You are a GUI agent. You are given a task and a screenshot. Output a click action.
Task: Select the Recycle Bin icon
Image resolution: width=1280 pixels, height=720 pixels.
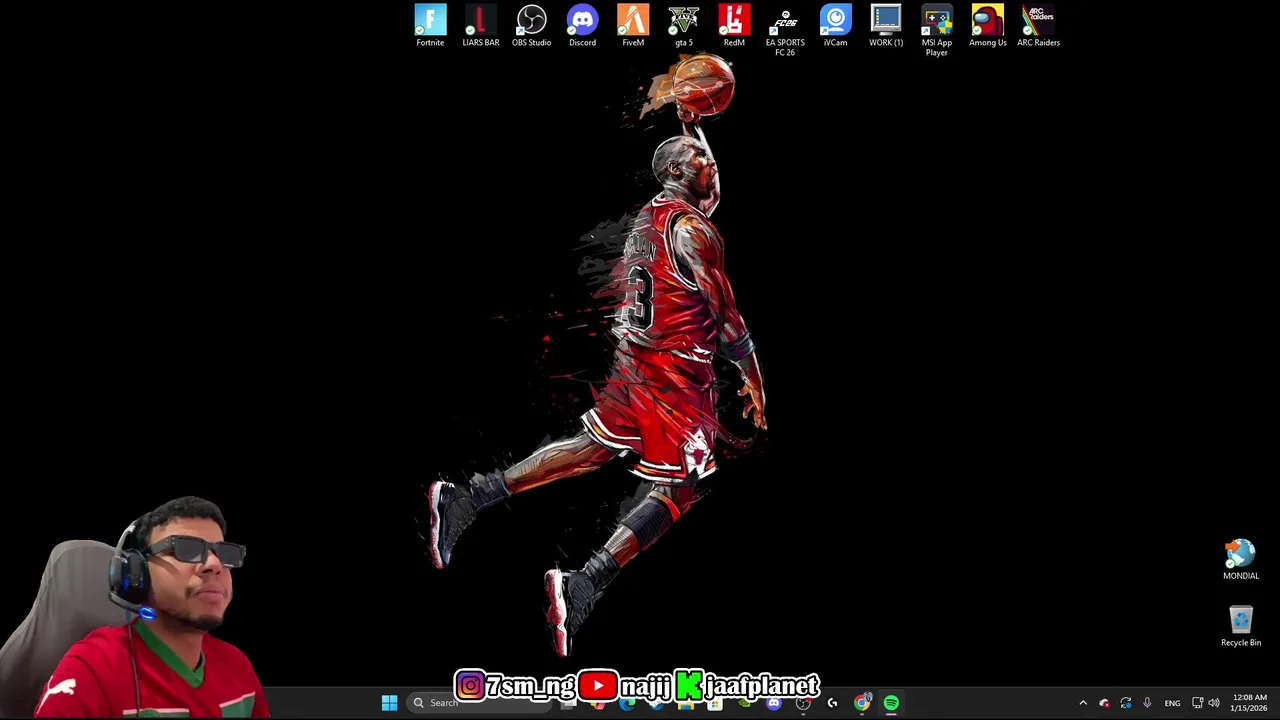(1241, 627)
